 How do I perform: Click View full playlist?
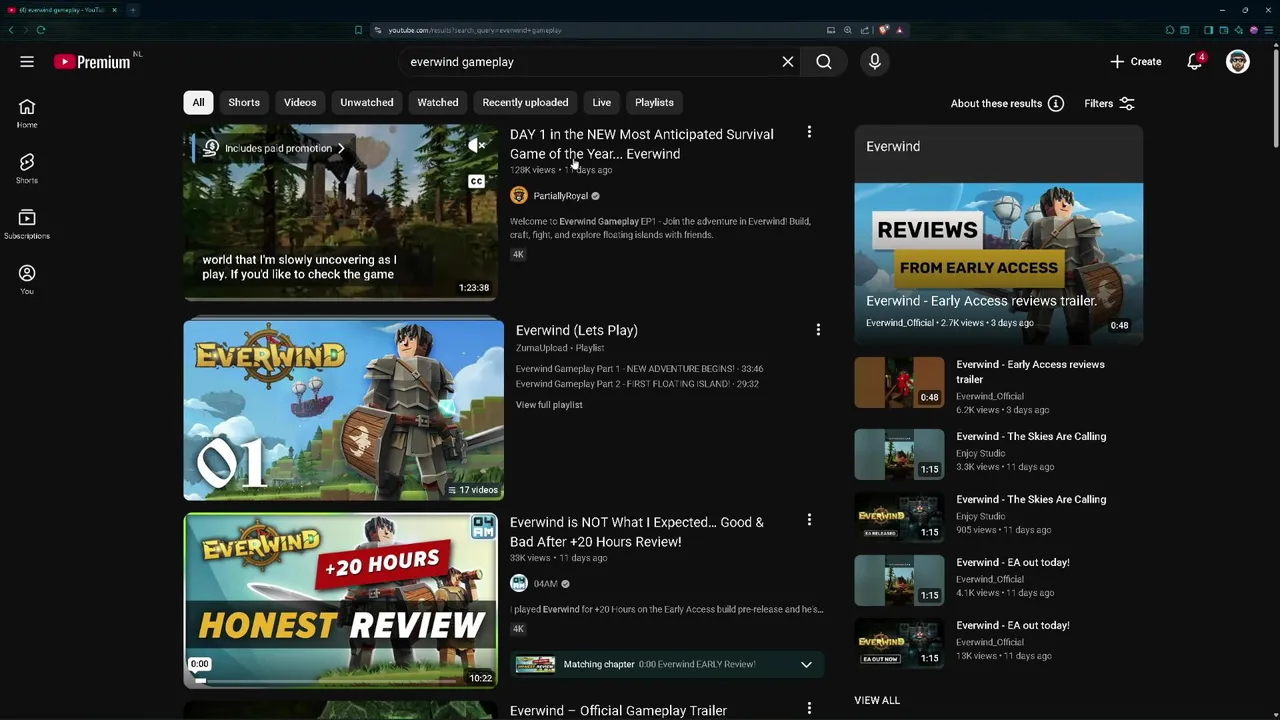[x=549, y=405]
